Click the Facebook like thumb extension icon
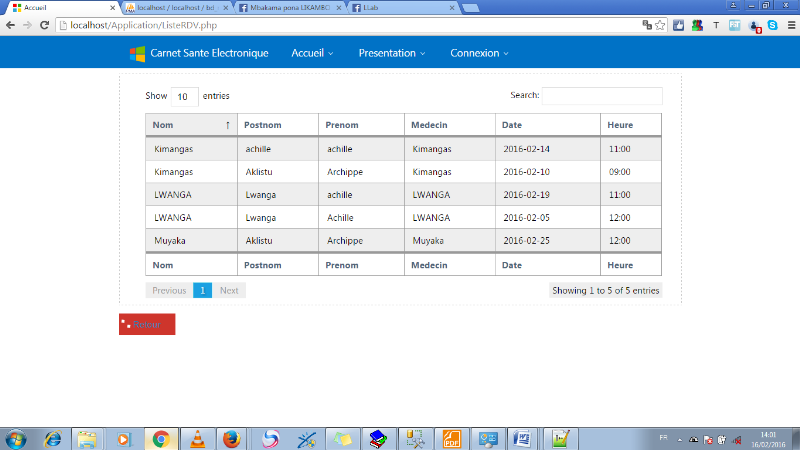This screenshot has height=450, width=800. coord(679,25)
